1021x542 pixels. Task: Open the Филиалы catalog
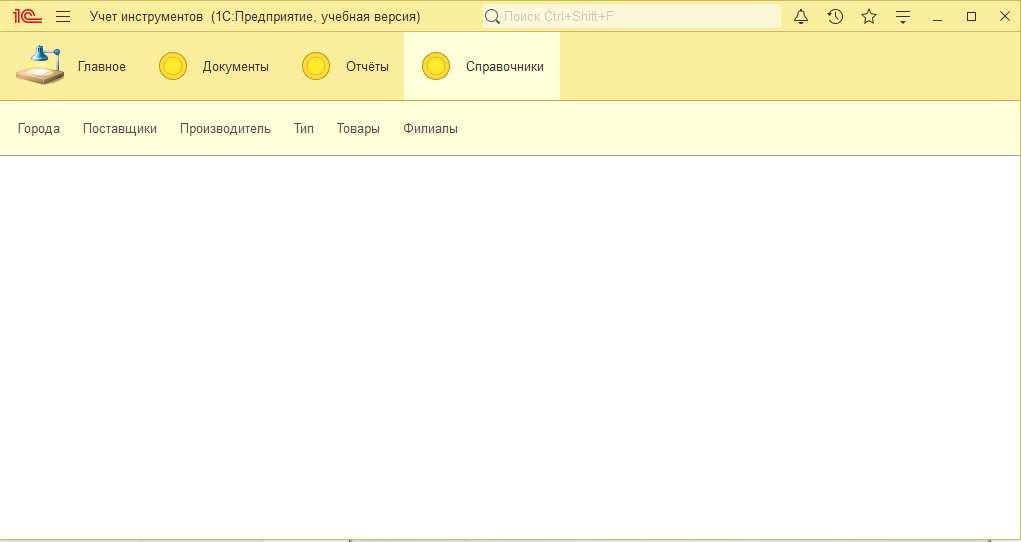430,128
